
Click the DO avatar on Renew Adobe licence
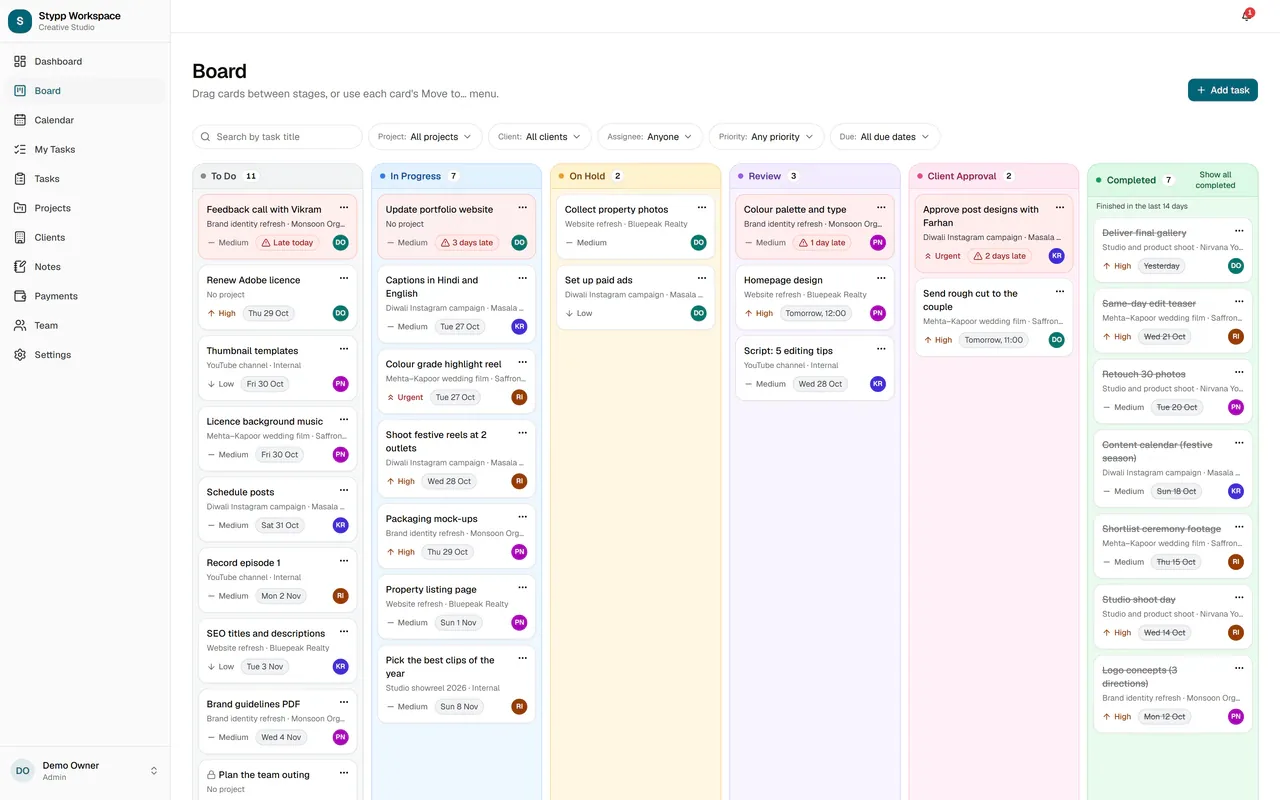pyautogui.click(x=341, y=313)
